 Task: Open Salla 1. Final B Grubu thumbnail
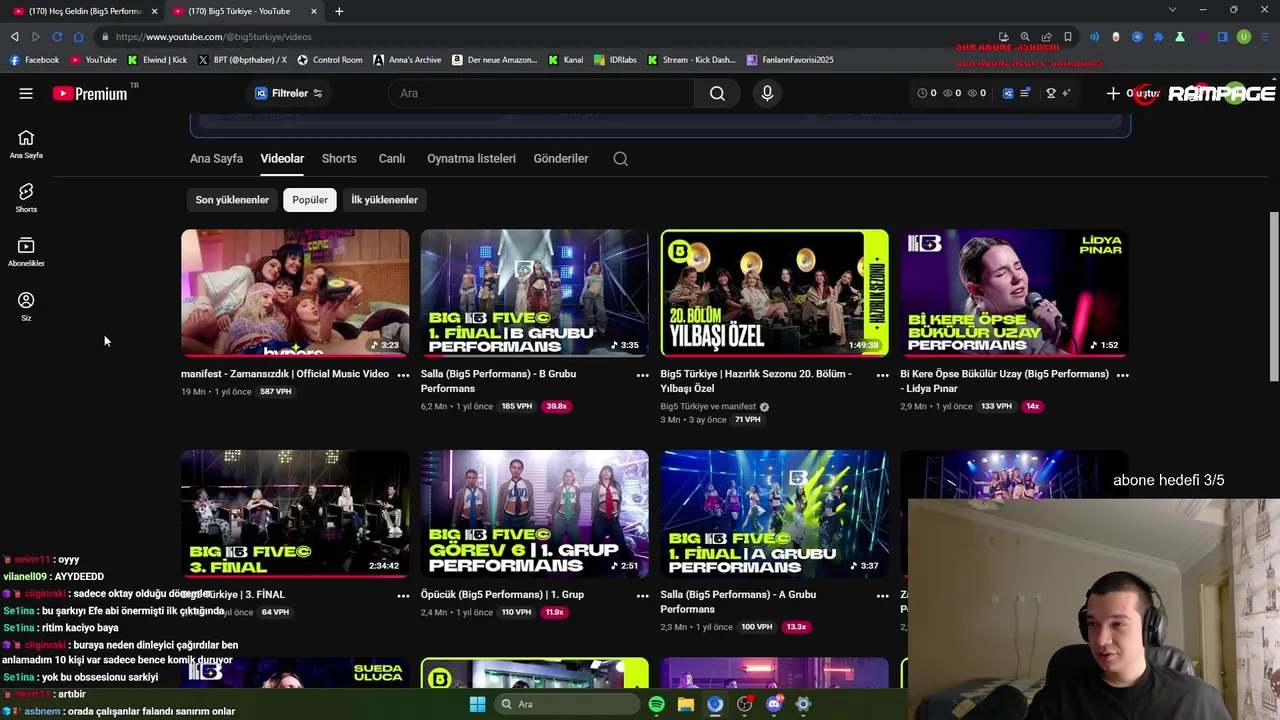534,293
